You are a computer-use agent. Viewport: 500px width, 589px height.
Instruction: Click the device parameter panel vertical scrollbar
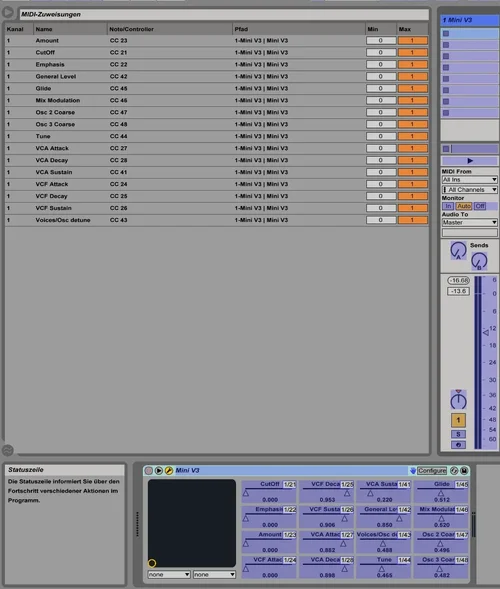[473, 525]
